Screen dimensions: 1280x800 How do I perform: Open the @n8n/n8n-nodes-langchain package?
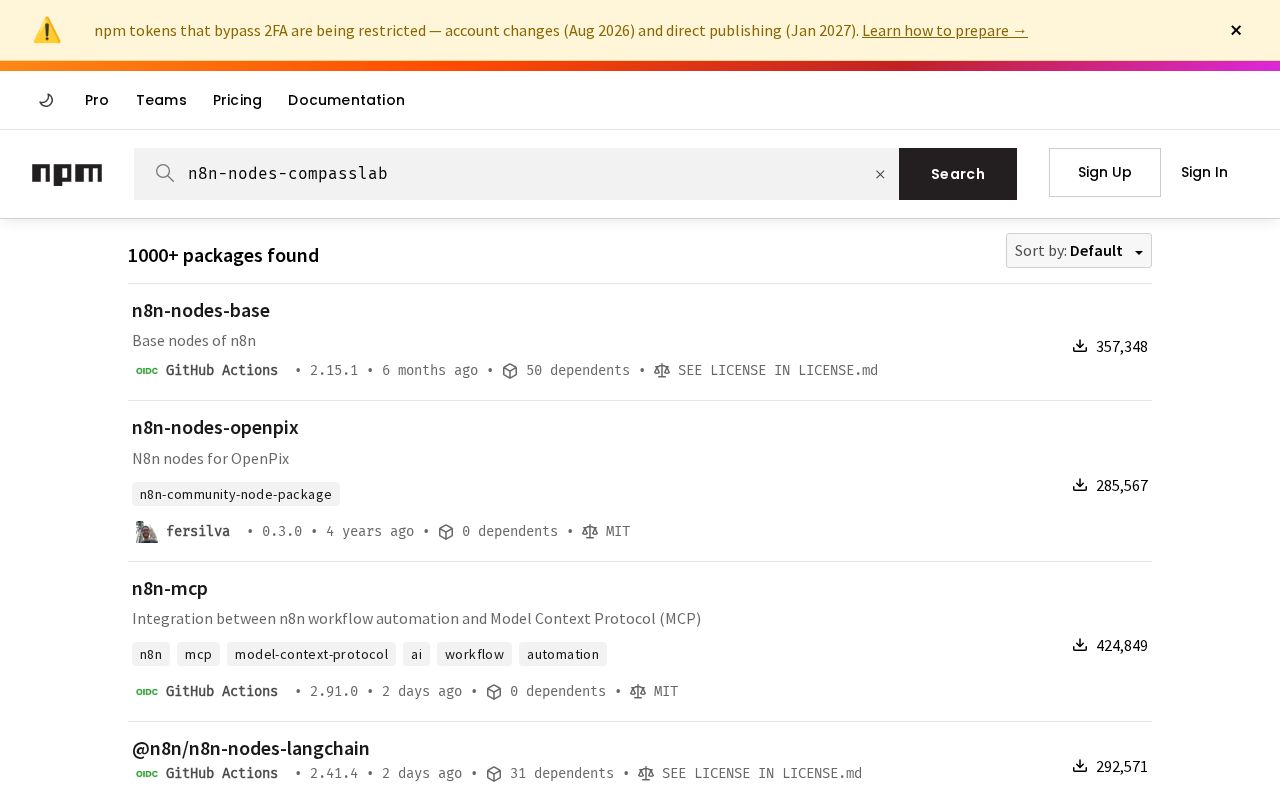click(251, 748)
